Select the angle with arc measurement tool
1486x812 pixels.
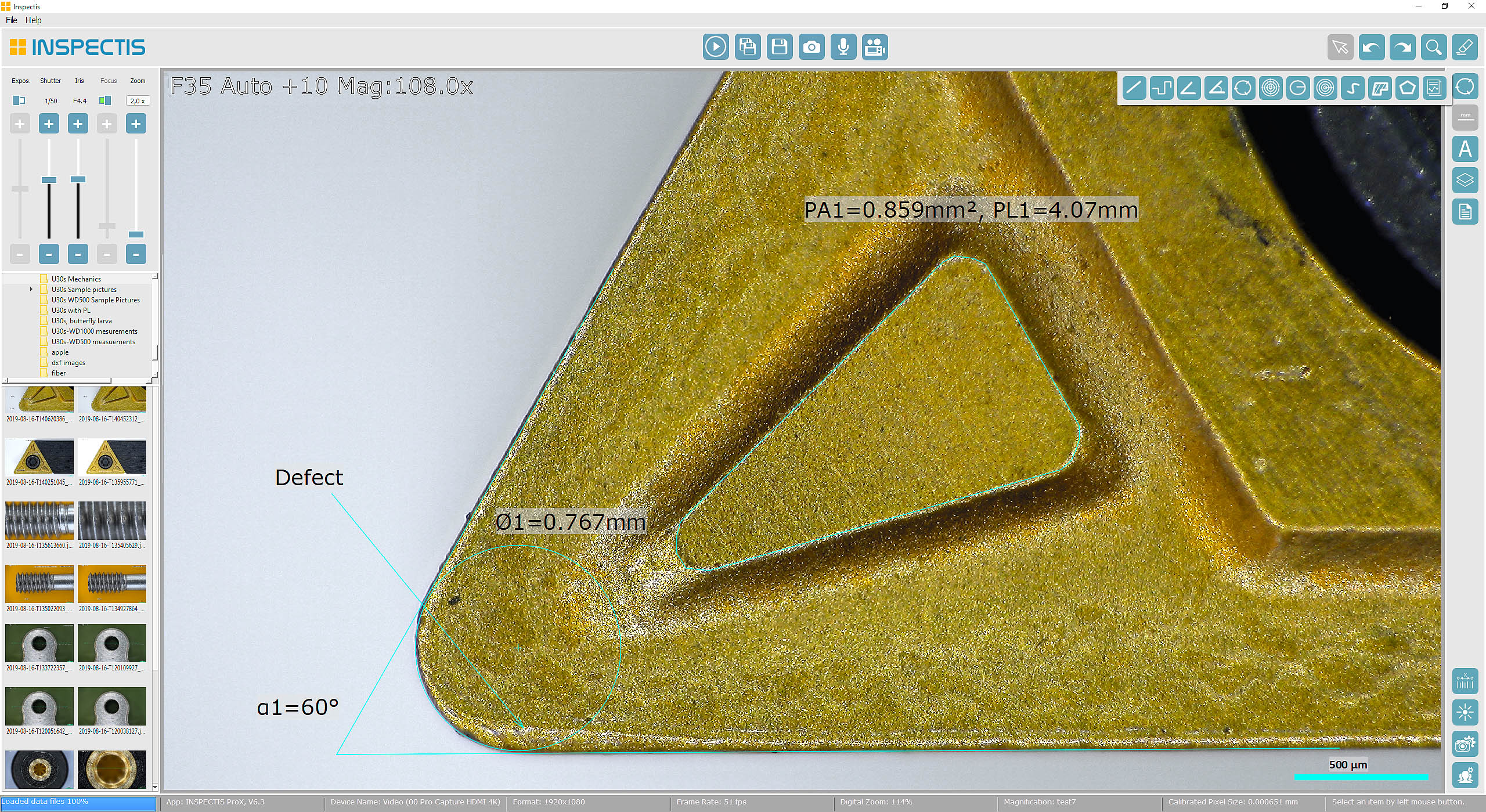click(1216, 88)
